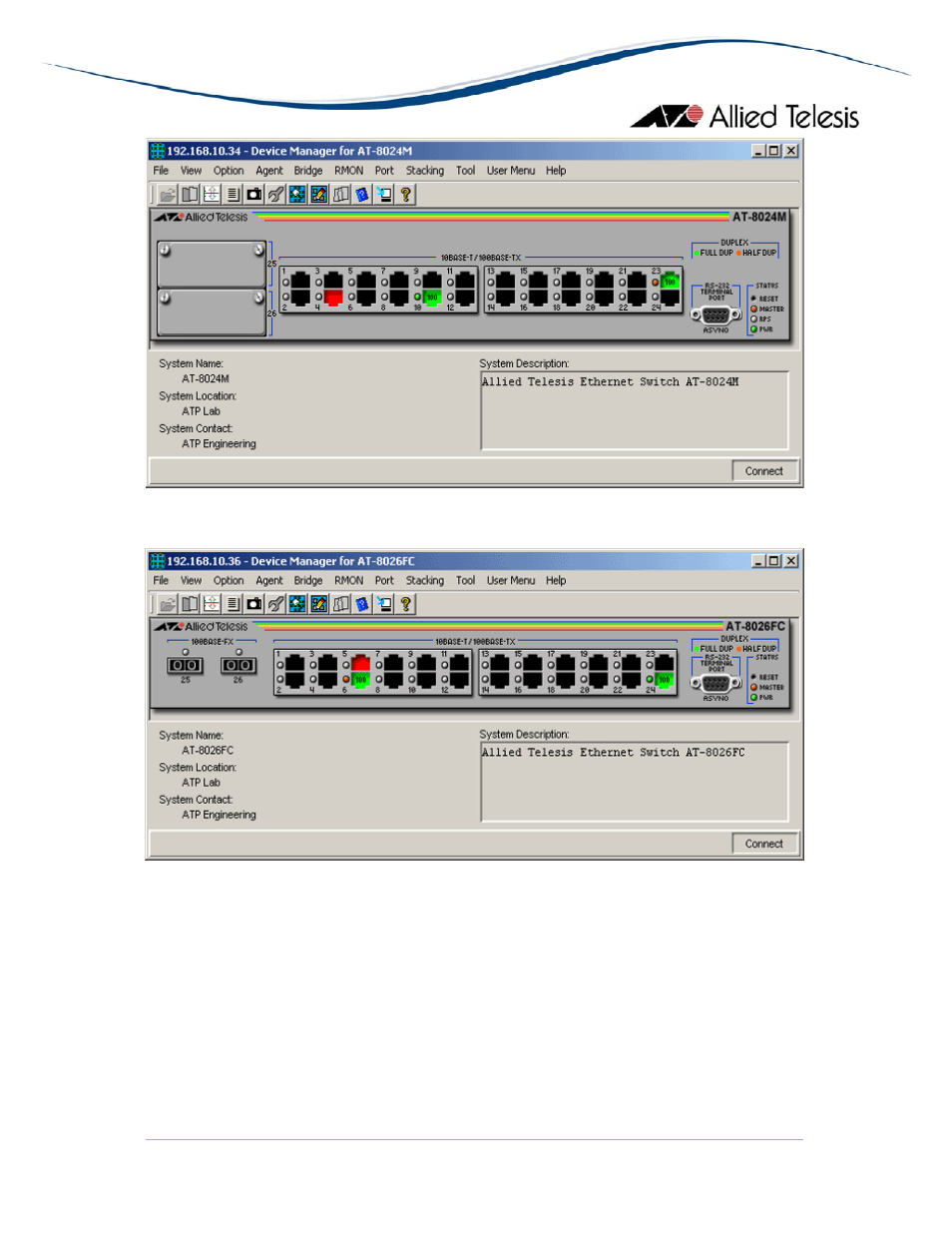This screenshot has height=1233, width=952.
Task: Select green port 10 on AT-8024M switch
Action: 432,297
